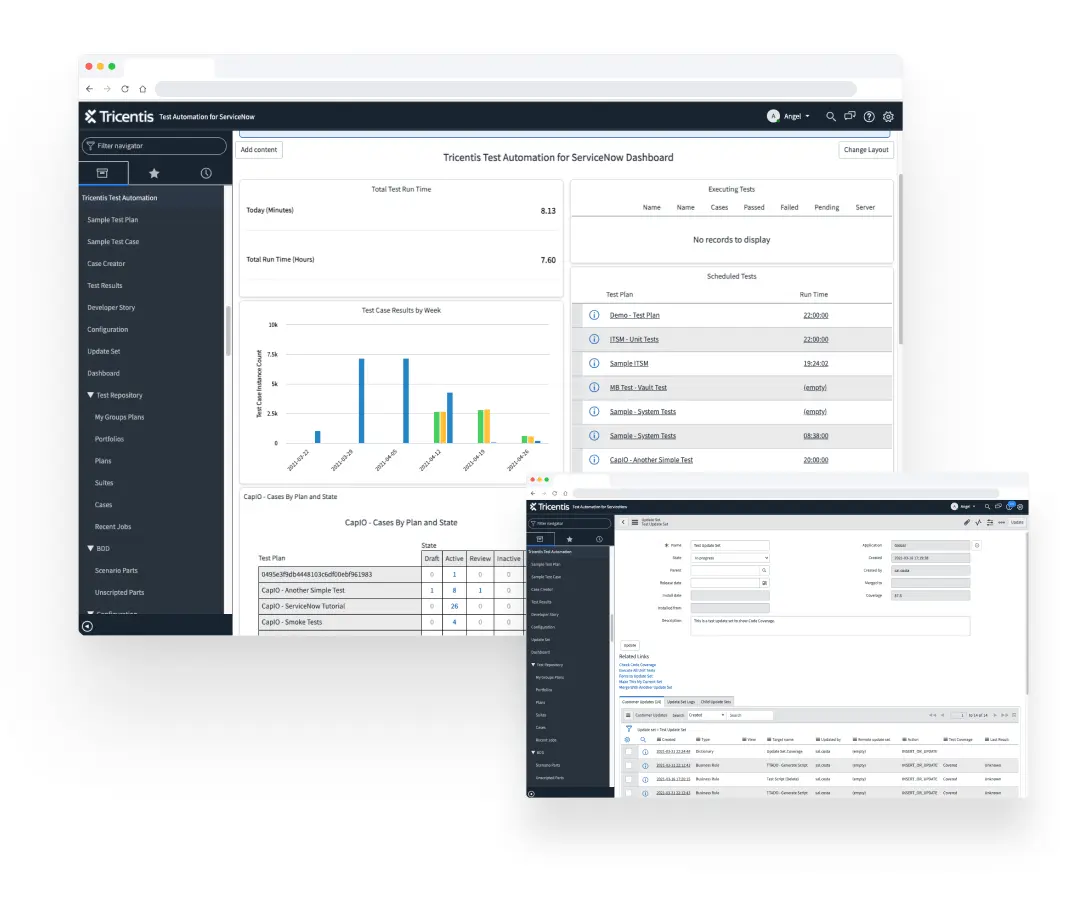
Task: Open My Groups Plans under Test Repository
Action: click(119, 417)
